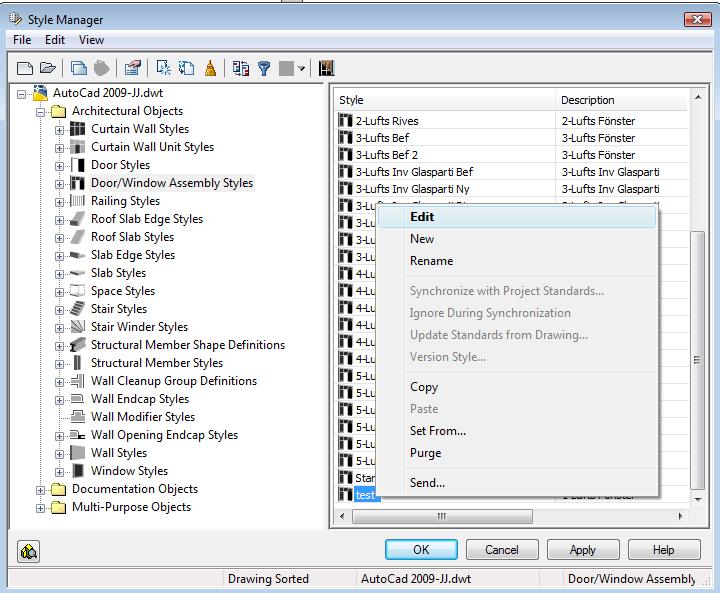Click the New Drawing toolbar icon
Image resolution: width=720 pixels, height=593 pixels.
pyautogui.click(x=24, y=68)
